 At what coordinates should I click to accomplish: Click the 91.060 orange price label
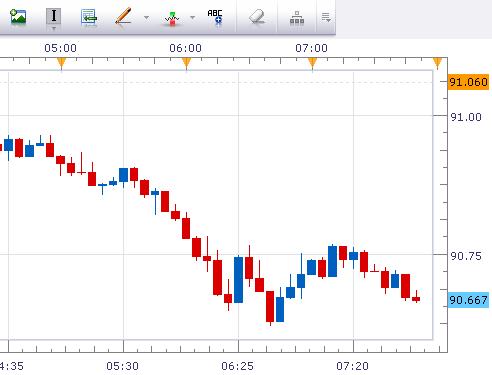tap(468, 82)
